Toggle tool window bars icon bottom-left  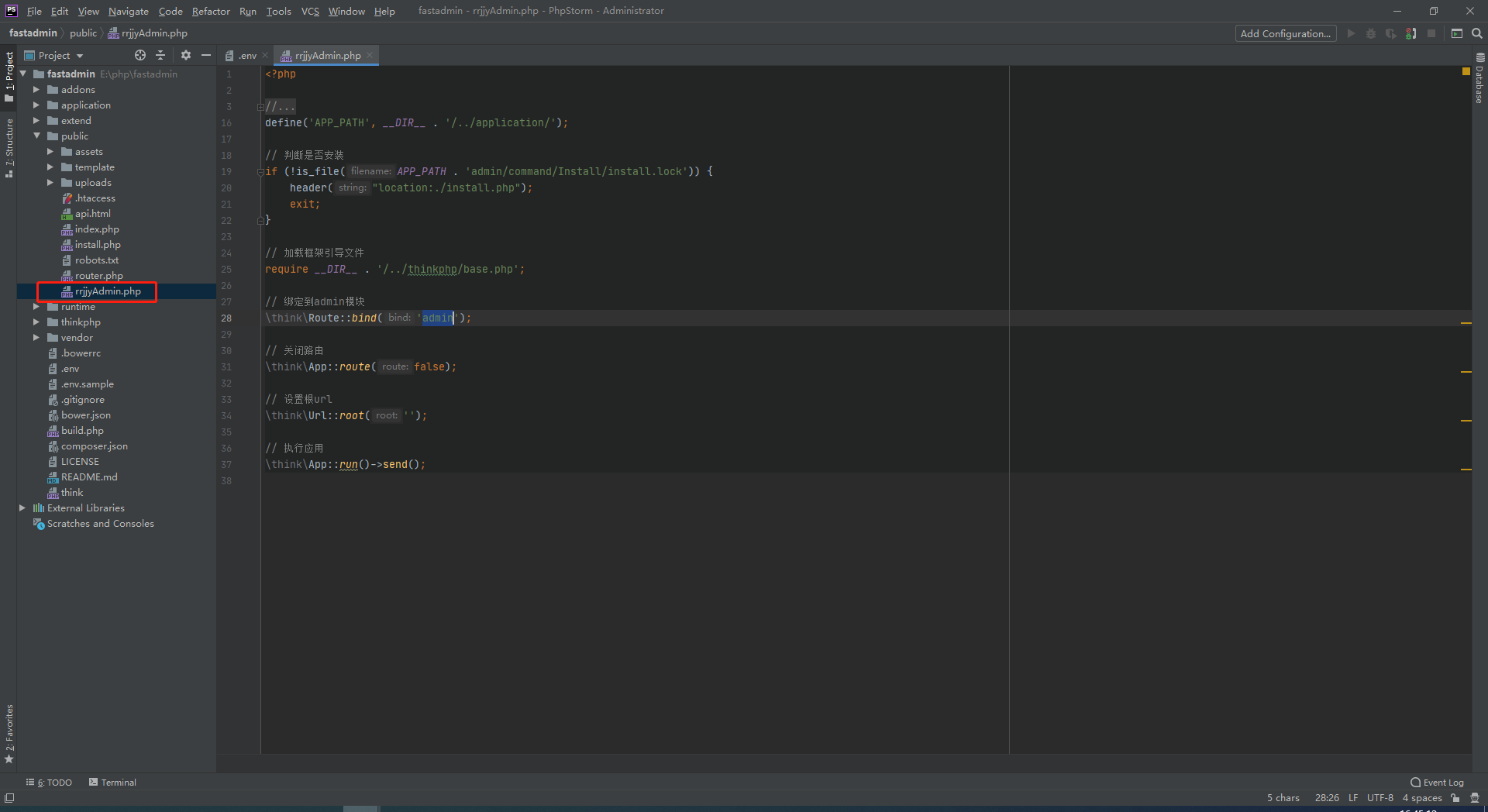pyautogui.click(x=9, y=798)
